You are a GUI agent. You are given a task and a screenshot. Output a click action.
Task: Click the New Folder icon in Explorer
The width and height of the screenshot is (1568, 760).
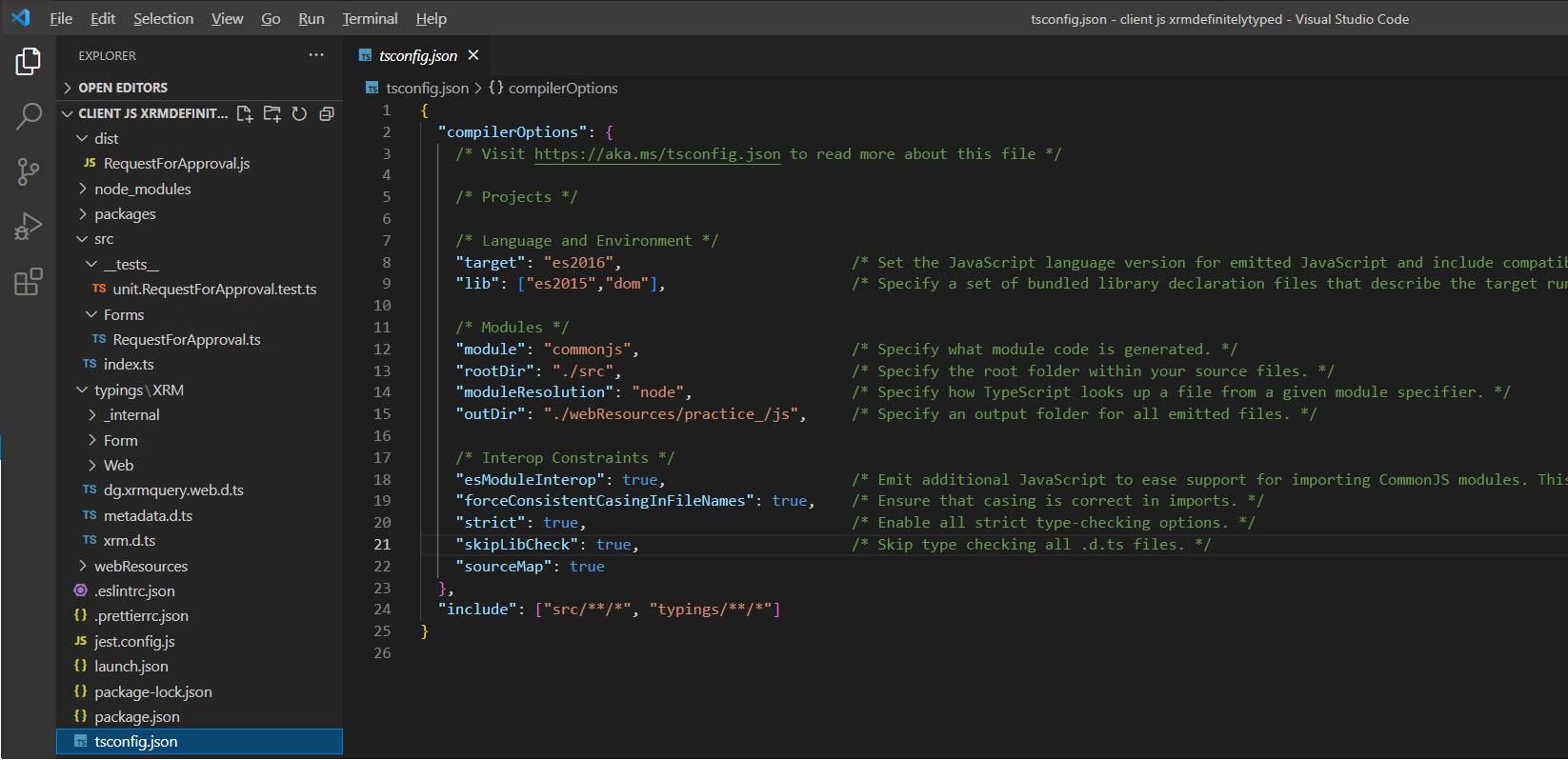272,114
